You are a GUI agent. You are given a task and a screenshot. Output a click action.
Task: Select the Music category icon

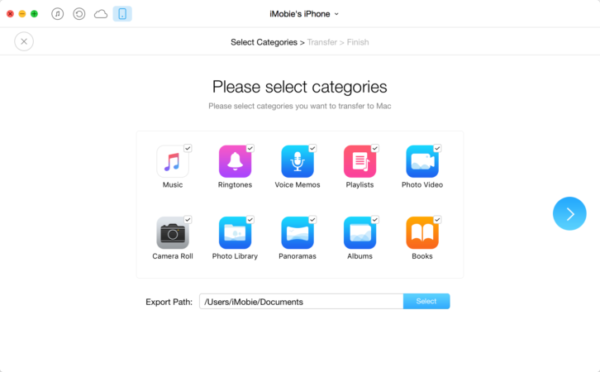click(x=173, y=161)
